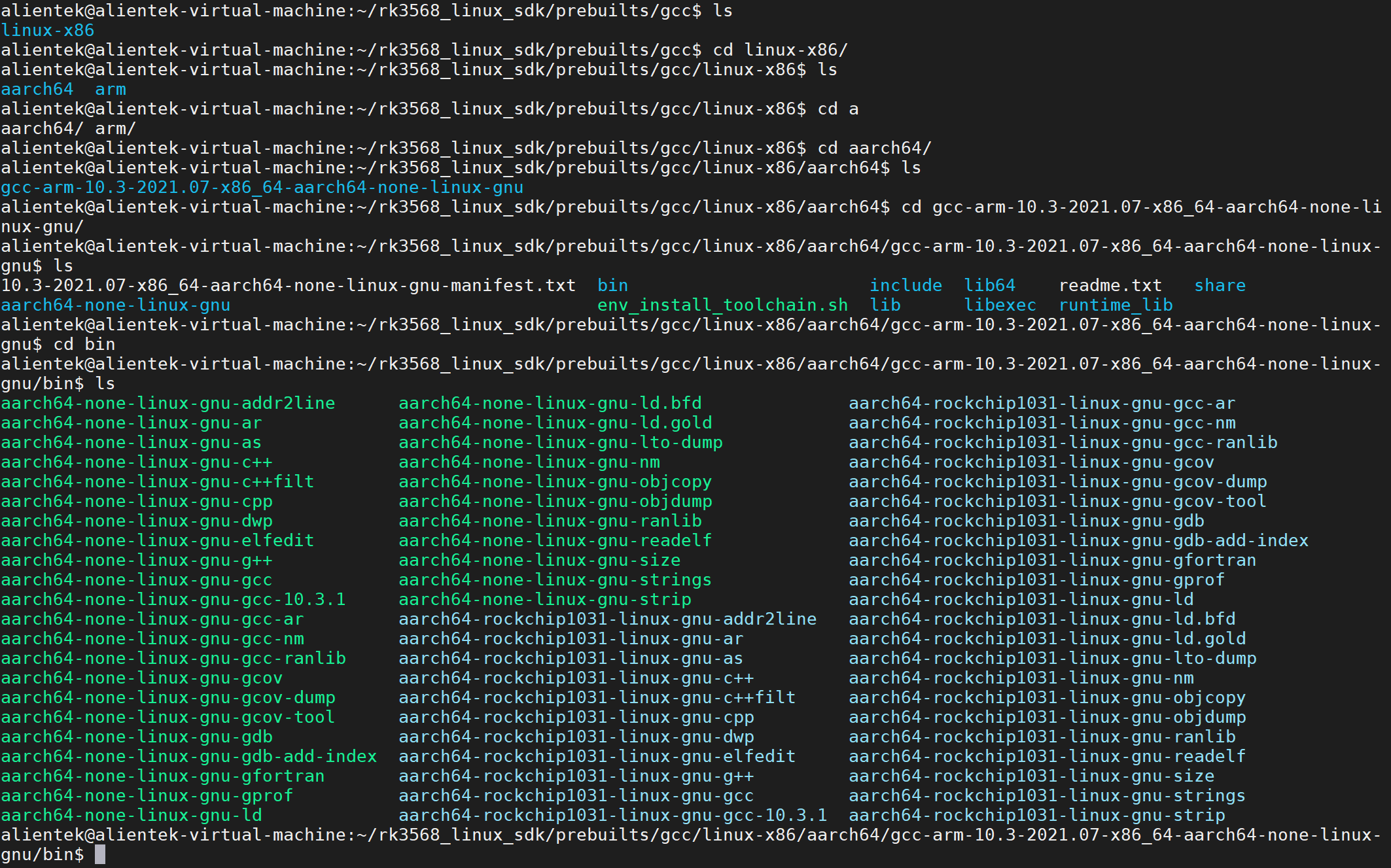
Task: Click aarch64-none-linux-gnu-addr2line executable name
Action: pos(167,404)
